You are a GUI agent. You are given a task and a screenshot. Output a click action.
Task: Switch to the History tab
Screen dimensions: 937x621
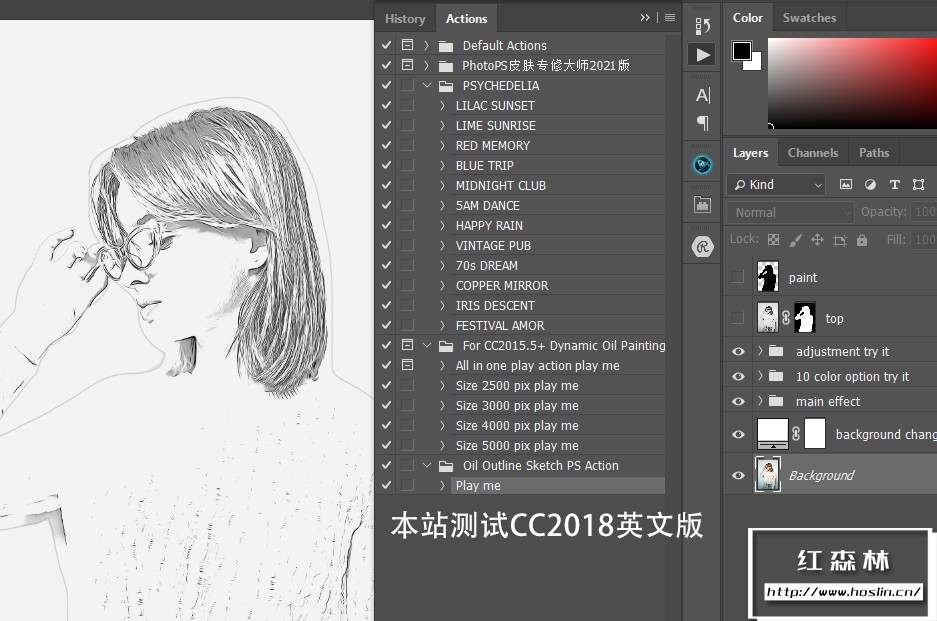click(x=405, y=19)
